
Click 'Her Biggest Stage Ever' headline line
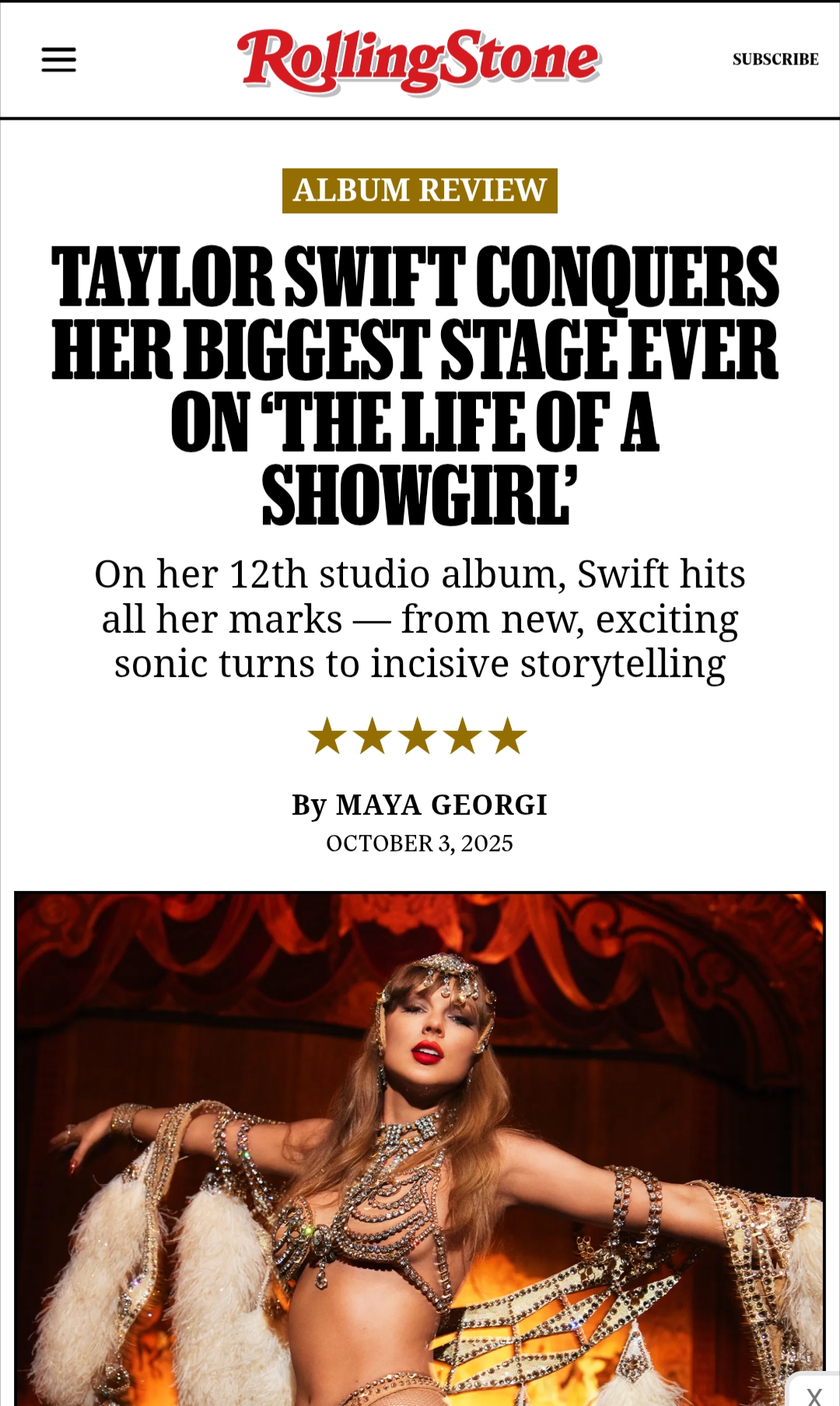pos(415,350)
